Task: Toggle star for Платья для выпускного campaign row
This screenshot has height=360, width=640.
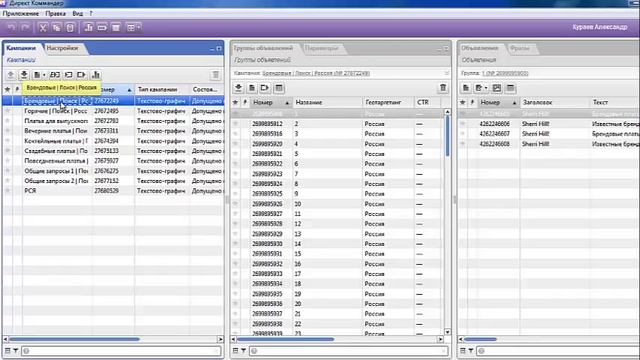Action: click(7, 121)
